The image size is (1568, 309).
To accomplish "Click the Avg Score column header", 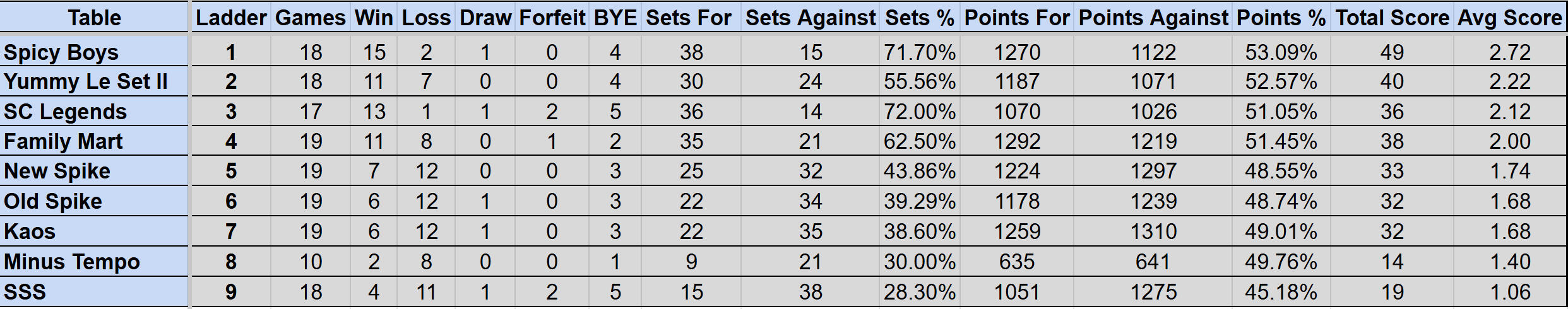I will pyautogui.click(x=1509, y=18).
